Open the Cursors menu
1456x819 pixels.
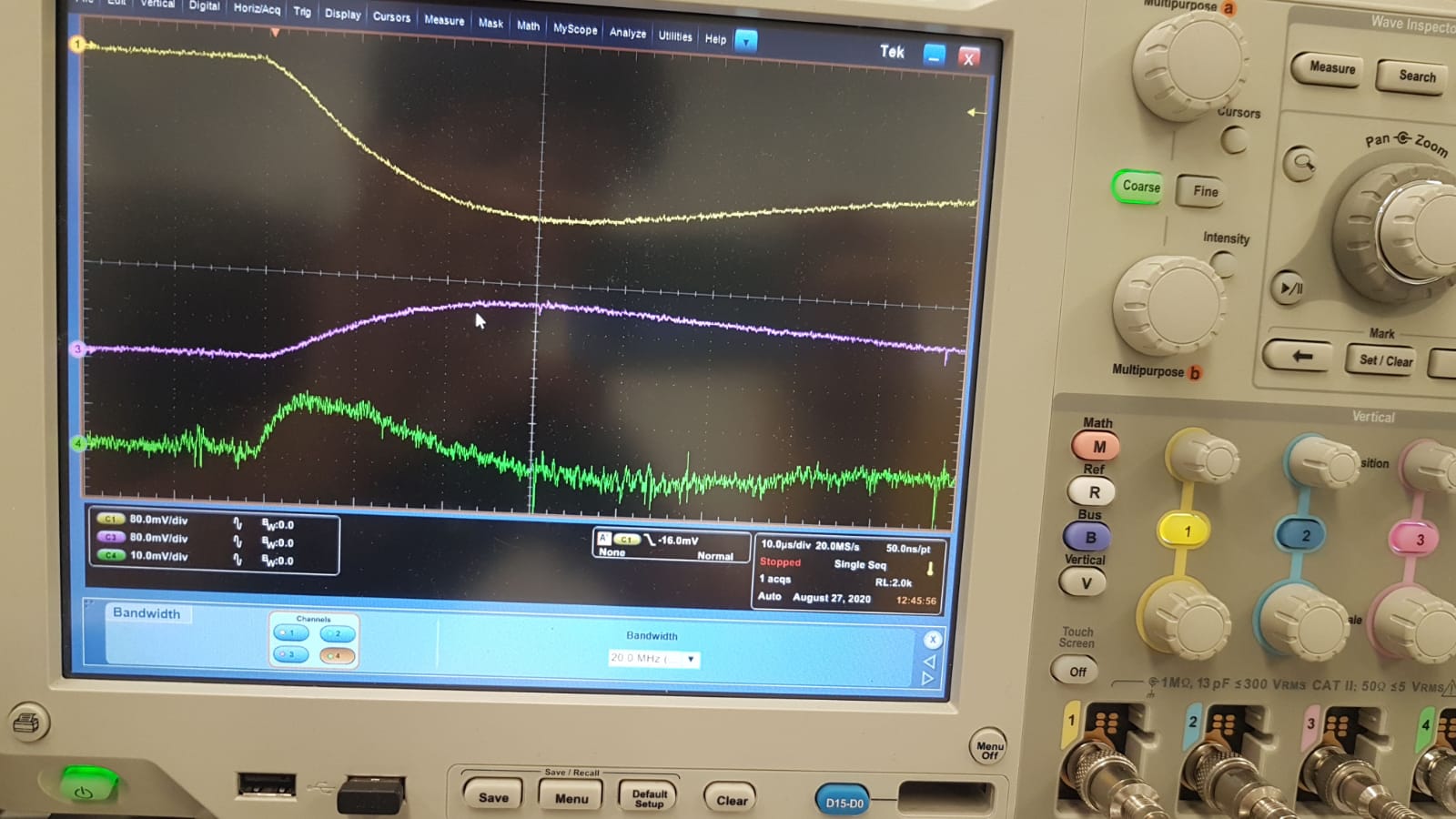pyautogui.click(x=391, y=16)
